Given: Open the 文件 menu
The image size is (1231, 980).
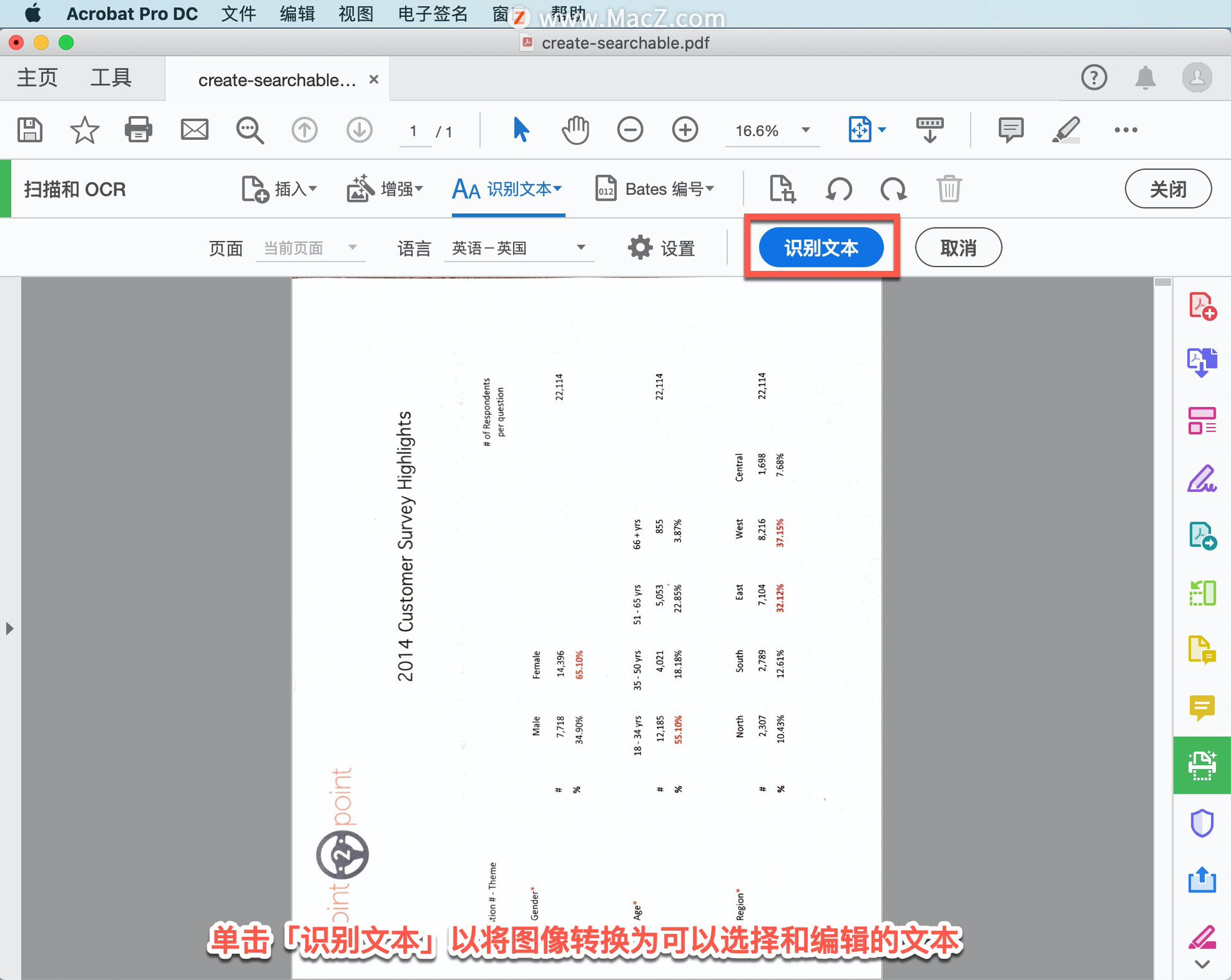Looking at the screenshot, I should pyautogui.click(x=238, y=13).
